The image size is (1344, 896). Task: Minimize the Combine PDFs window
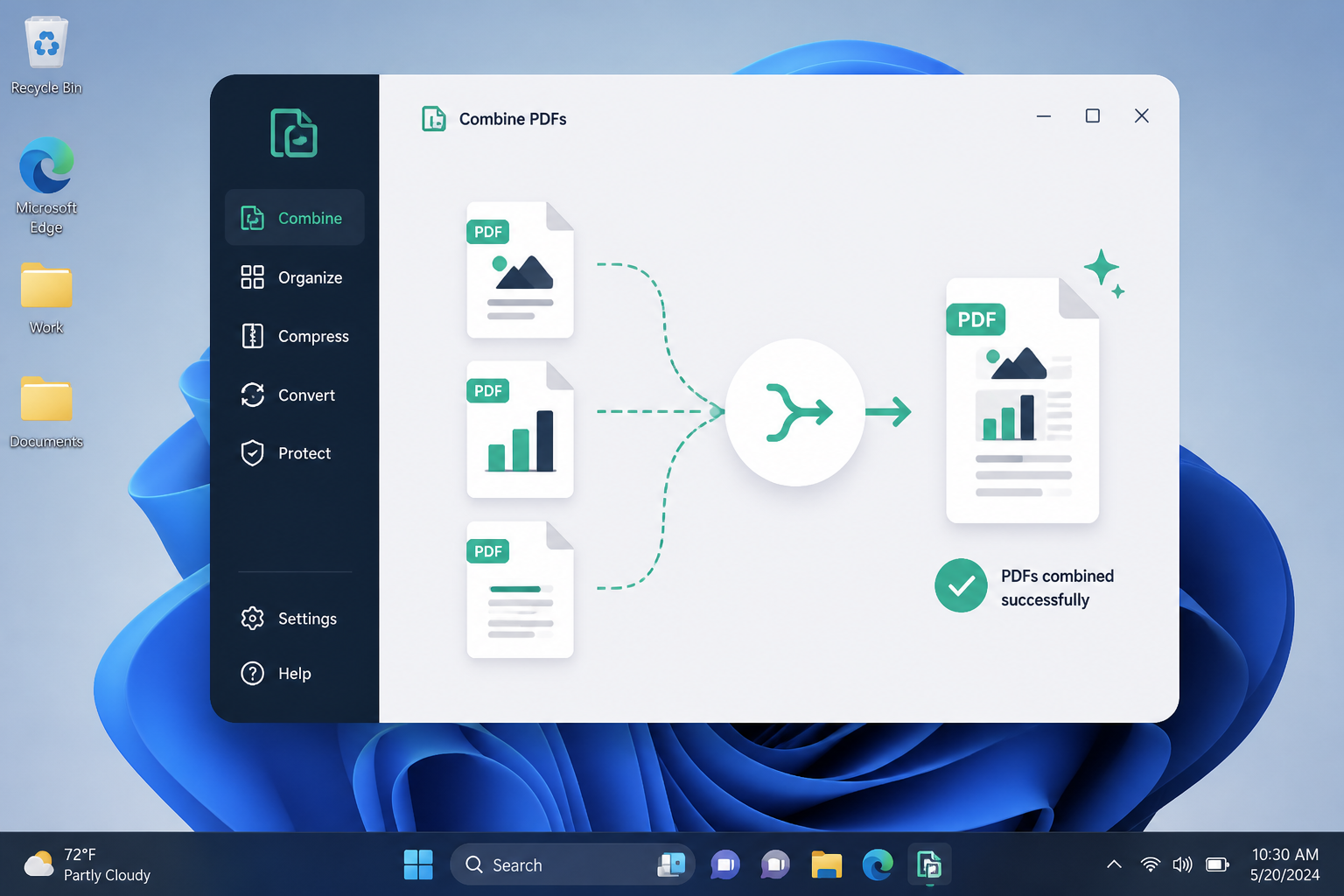pos(1044,115)
